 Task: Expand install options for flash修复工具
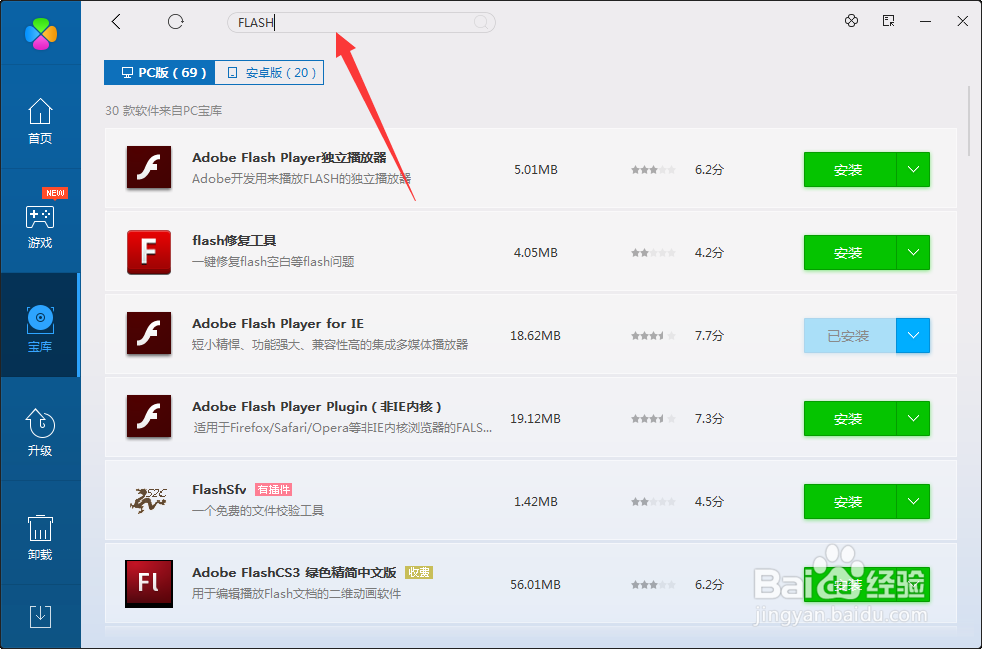tap(913, 252)
